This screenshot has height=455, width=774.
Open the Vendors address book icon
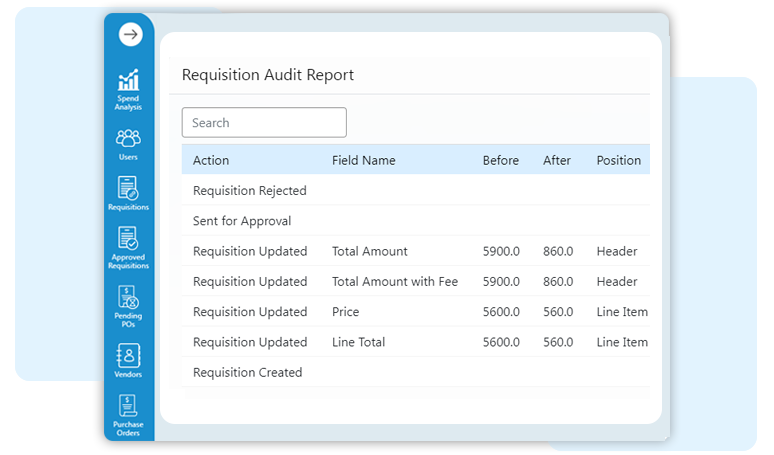(x=128, y=360)
